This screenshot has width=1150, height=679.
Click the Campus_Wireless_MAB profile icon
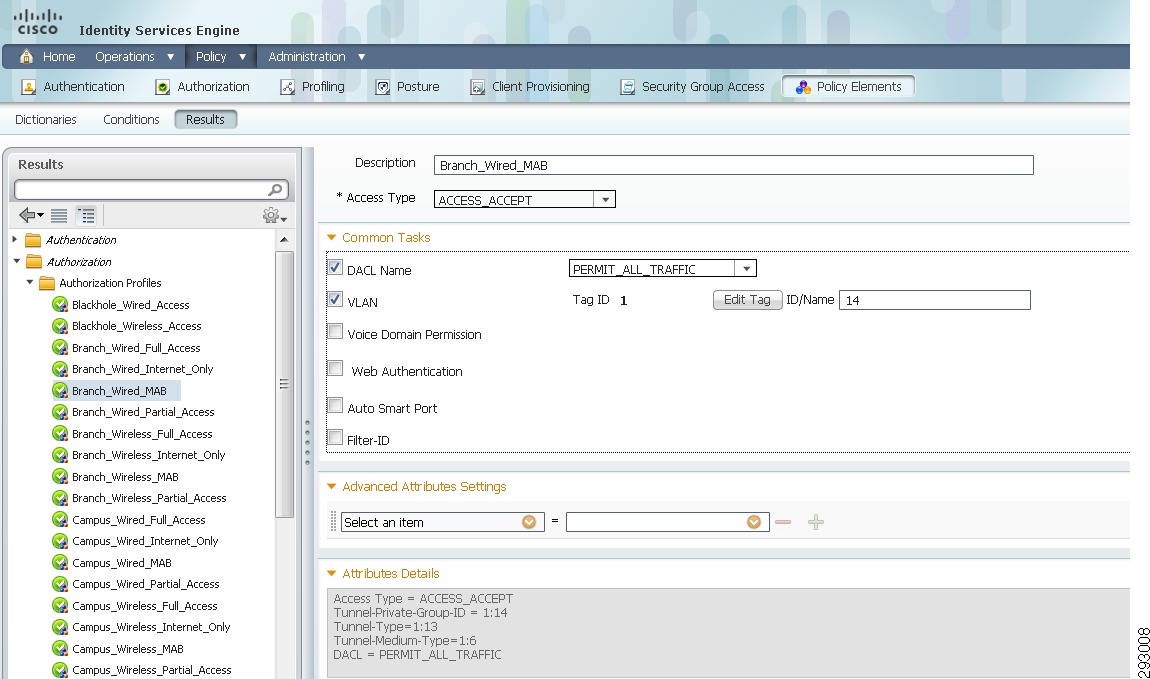point(60,649)
